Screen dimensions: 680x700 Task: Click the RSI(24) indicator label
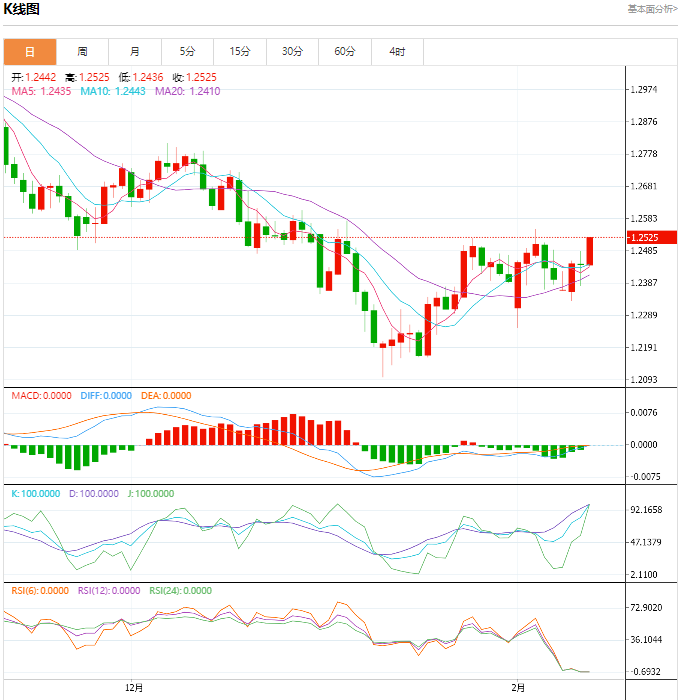[x=180, y=590]
